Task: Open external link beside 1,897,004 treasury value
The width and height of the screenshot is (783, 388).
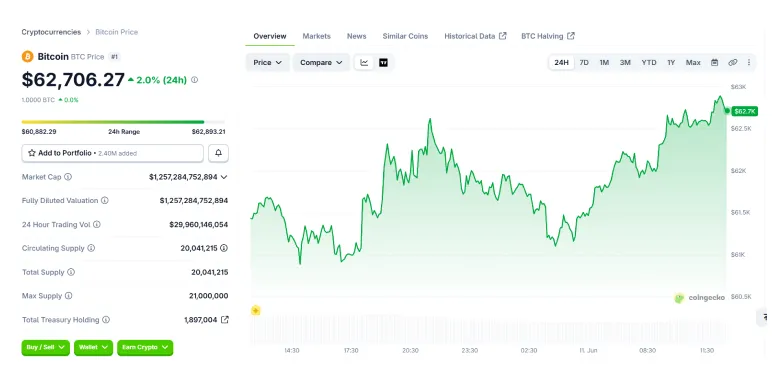Action: tap(225, 320)
